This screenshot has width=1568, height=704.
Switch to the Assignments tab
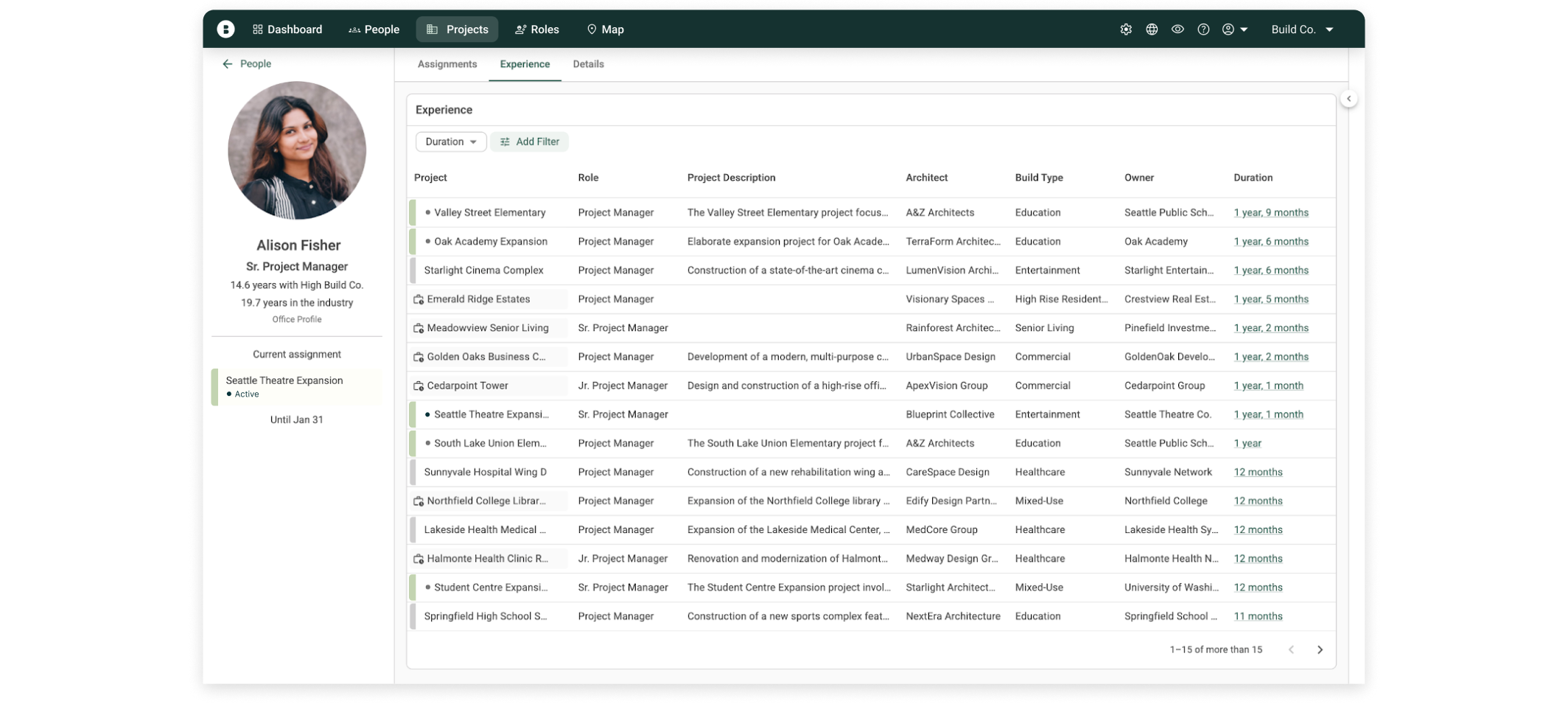point(447,64)
